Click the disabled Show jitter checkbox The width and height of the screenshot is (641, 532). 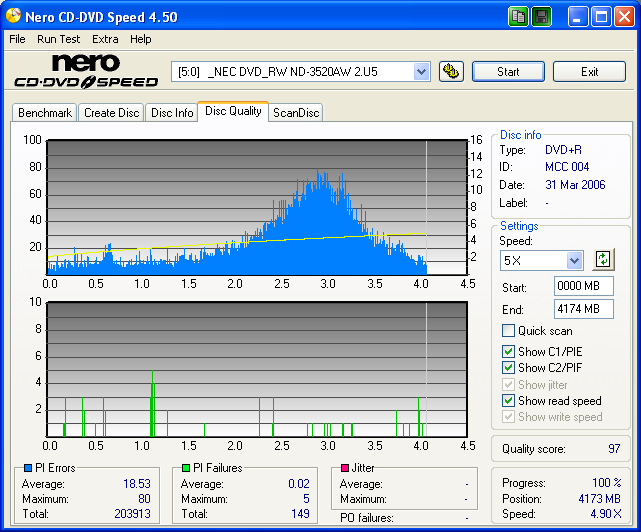[x=508, y=385]
